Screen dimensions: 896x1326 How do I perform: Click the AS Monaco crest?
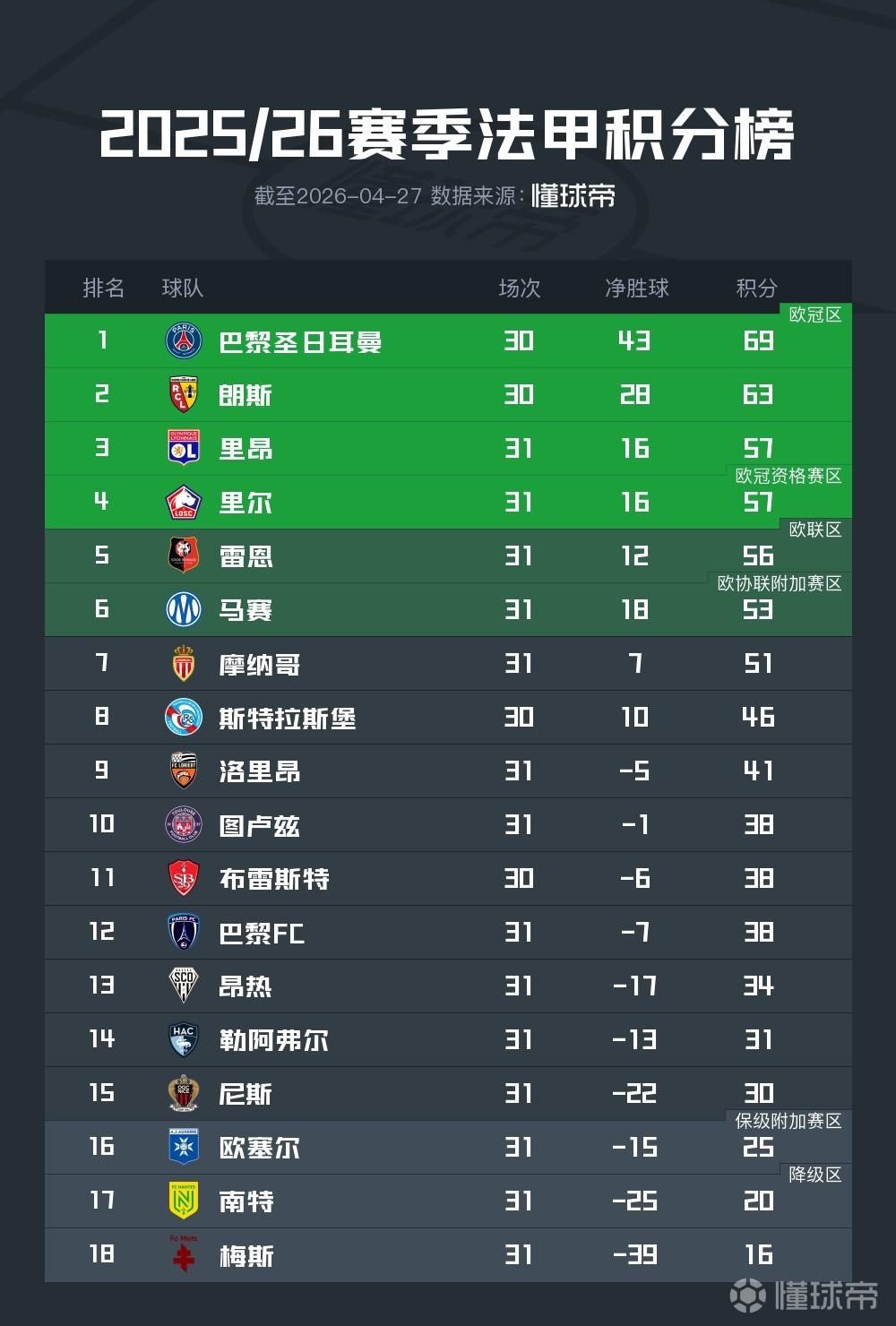pos(184,663)
